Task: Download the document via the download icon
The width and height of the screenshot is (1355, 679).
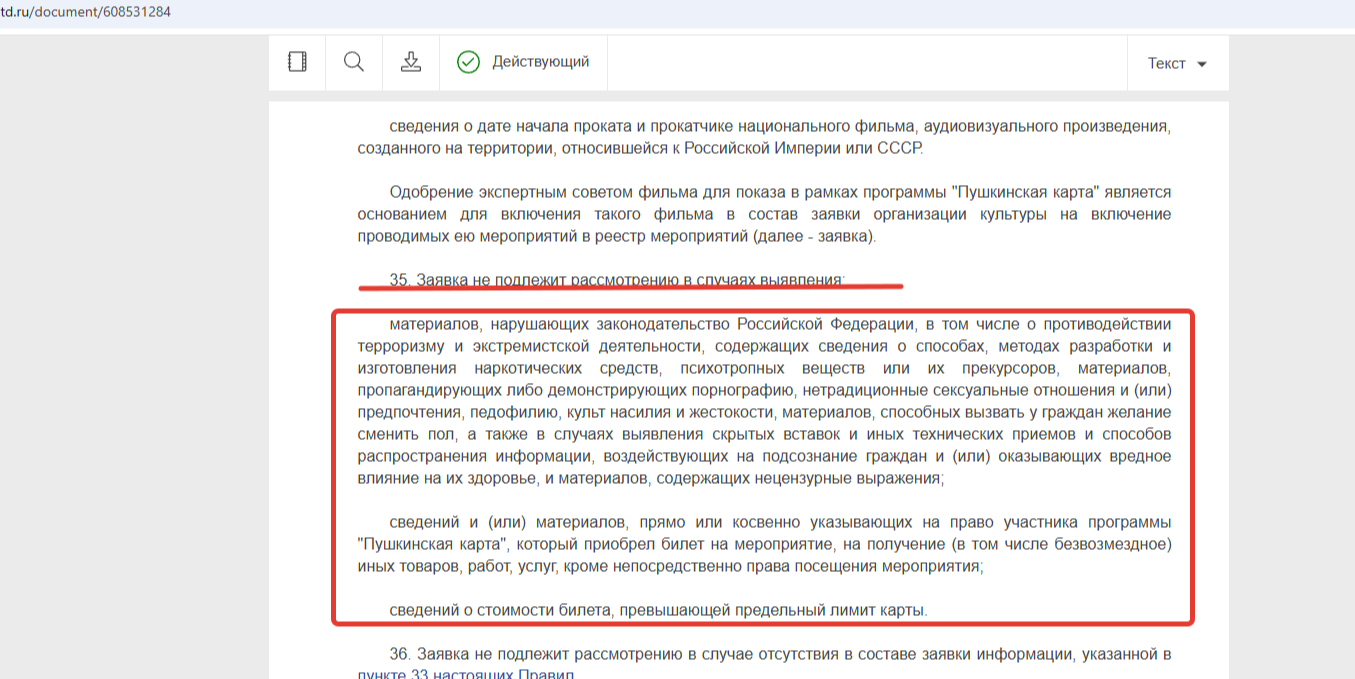Action: (x=411, y=62)
